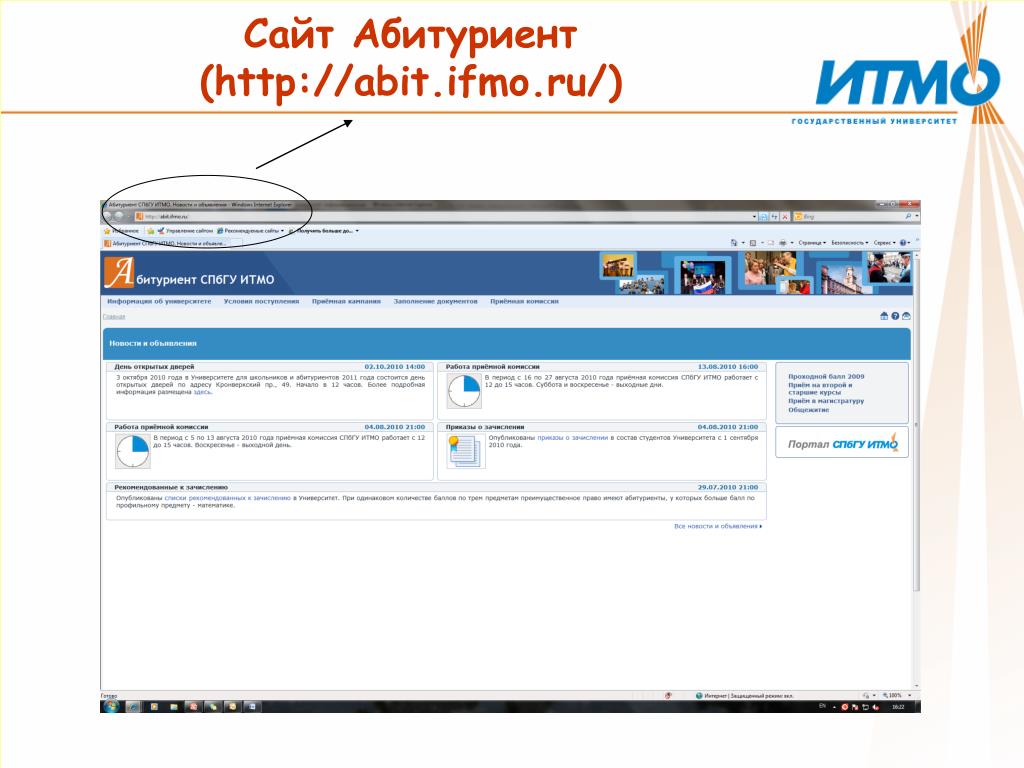The image size is (1024, 768).
Task: Click Windows Media Player taskbar icon
Action: tap(154, 707)
